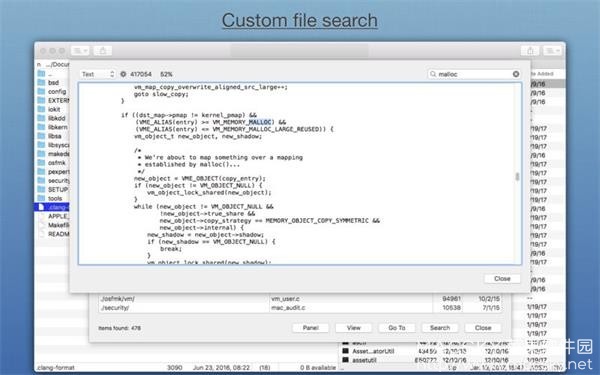Select the SETUP folder
The image size is (600, 375).
[52, 189]
